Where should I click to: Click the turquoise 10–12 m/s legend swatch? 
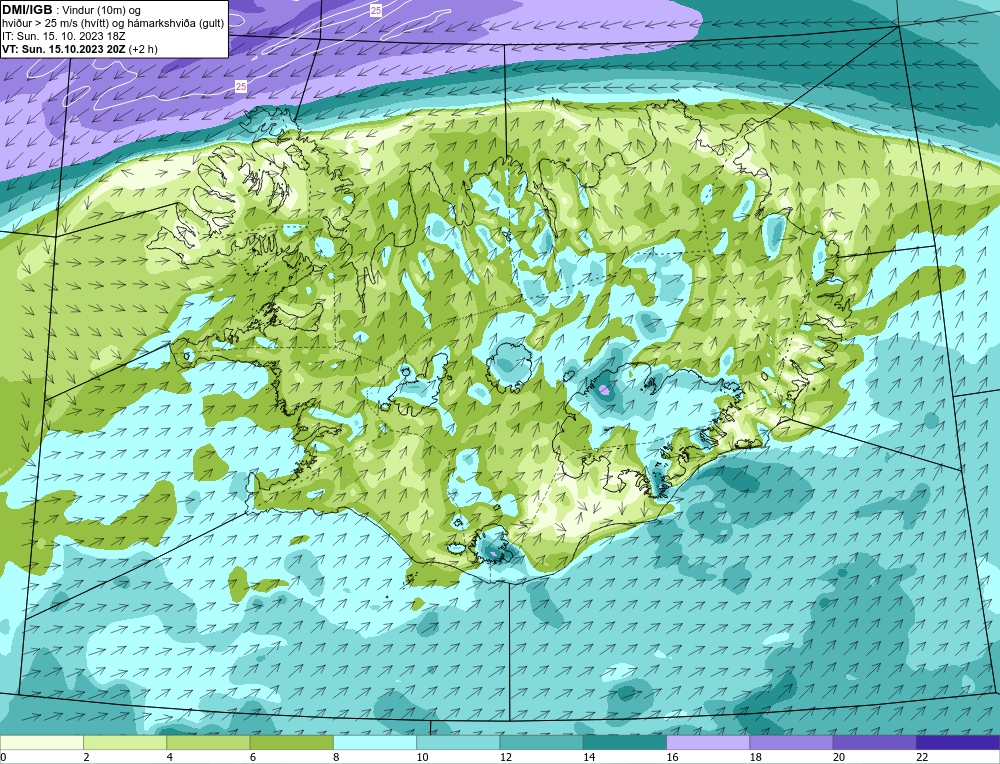click(458, 742)
